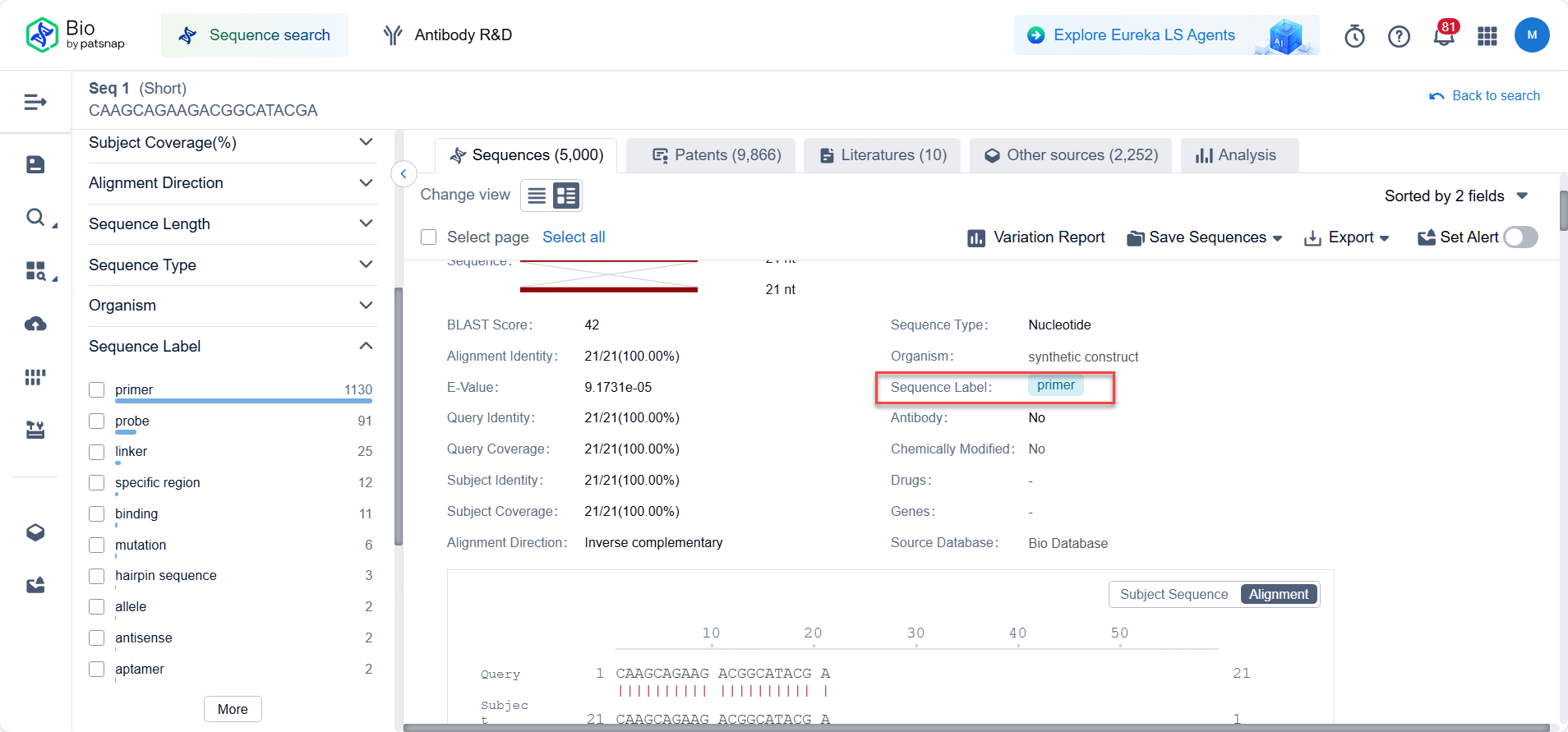Open the Export dropdown menu
This screenshot has width=1568, height=732.
click(x=1347, y=237)
